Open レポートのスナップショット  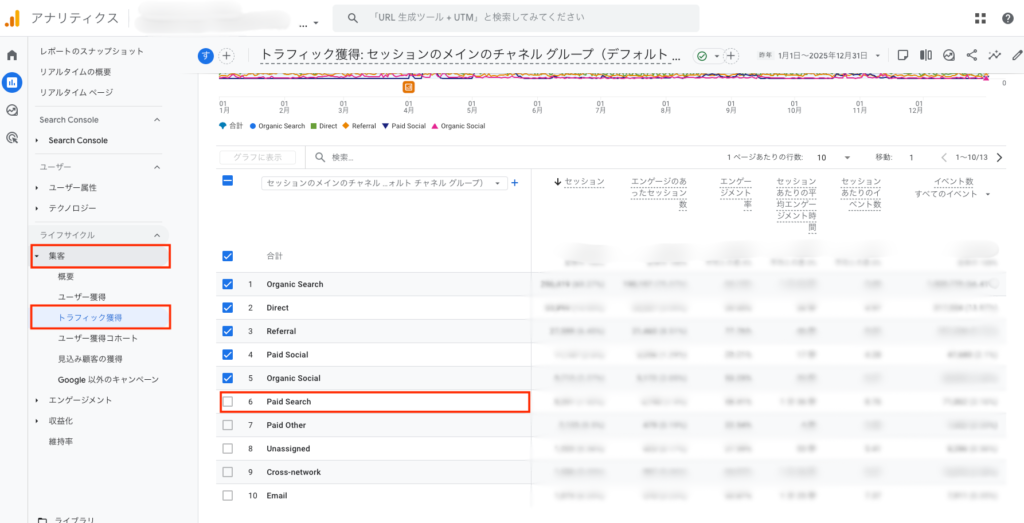(91, 51)
